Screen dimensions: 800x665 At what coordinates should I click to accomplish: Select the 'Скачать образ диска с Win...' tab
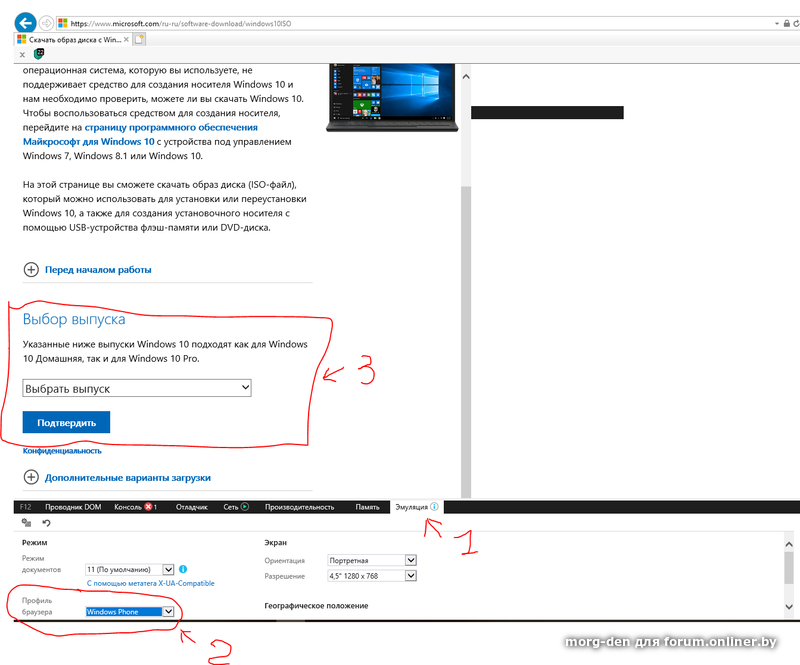(x=73, y=39)
